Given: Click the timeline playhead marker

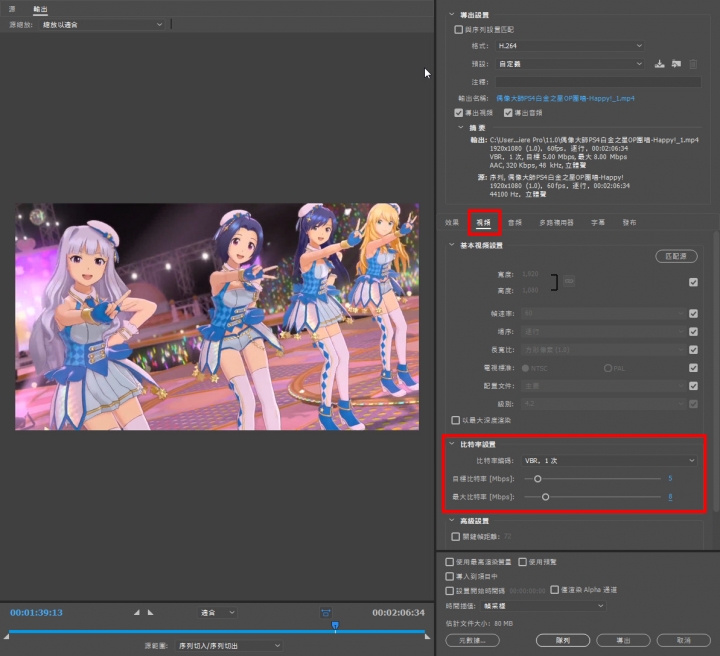Looking at the screenshot, I should [335, 625].
